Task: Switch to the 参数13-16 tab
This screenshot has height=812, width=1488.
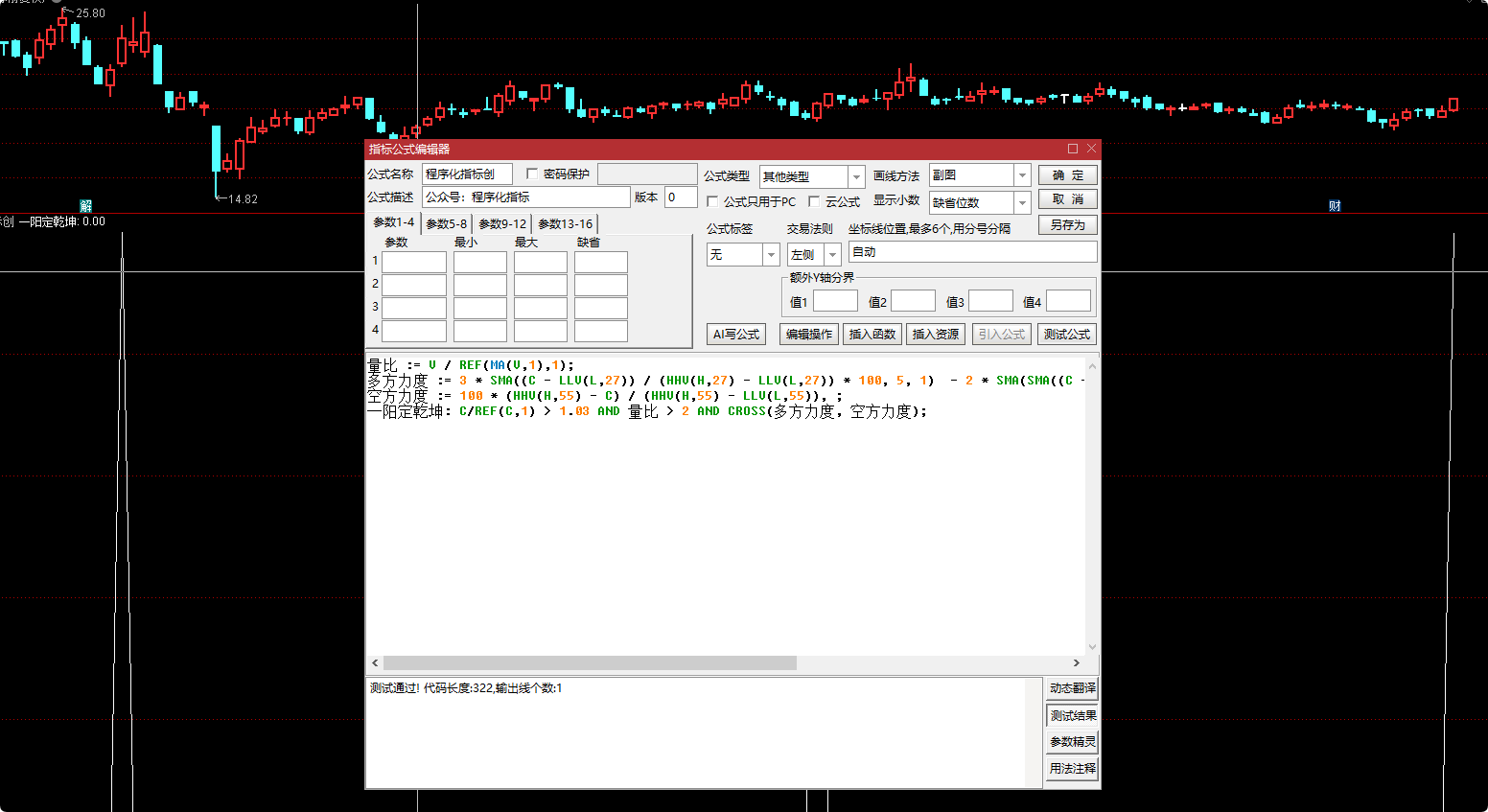Action: 565,224
